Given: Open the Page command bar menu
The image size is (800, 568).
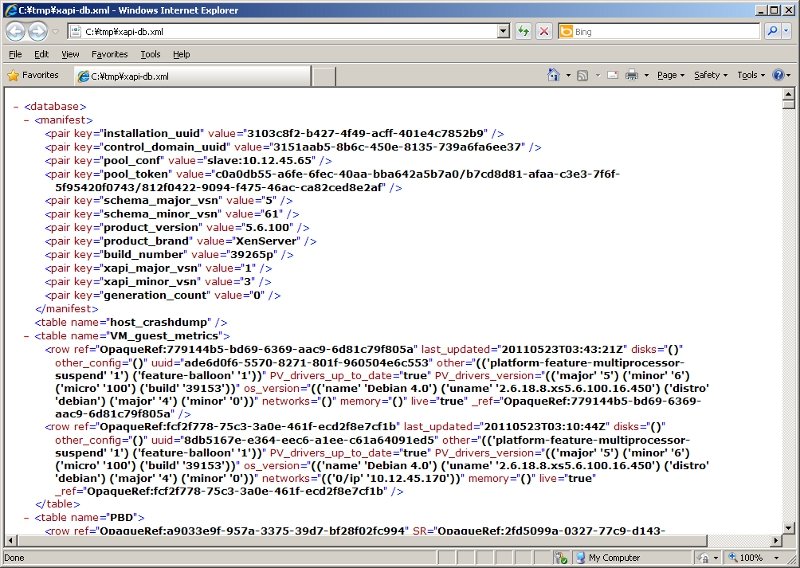Looking at the screenshot, I should click(x=670, y=76).
